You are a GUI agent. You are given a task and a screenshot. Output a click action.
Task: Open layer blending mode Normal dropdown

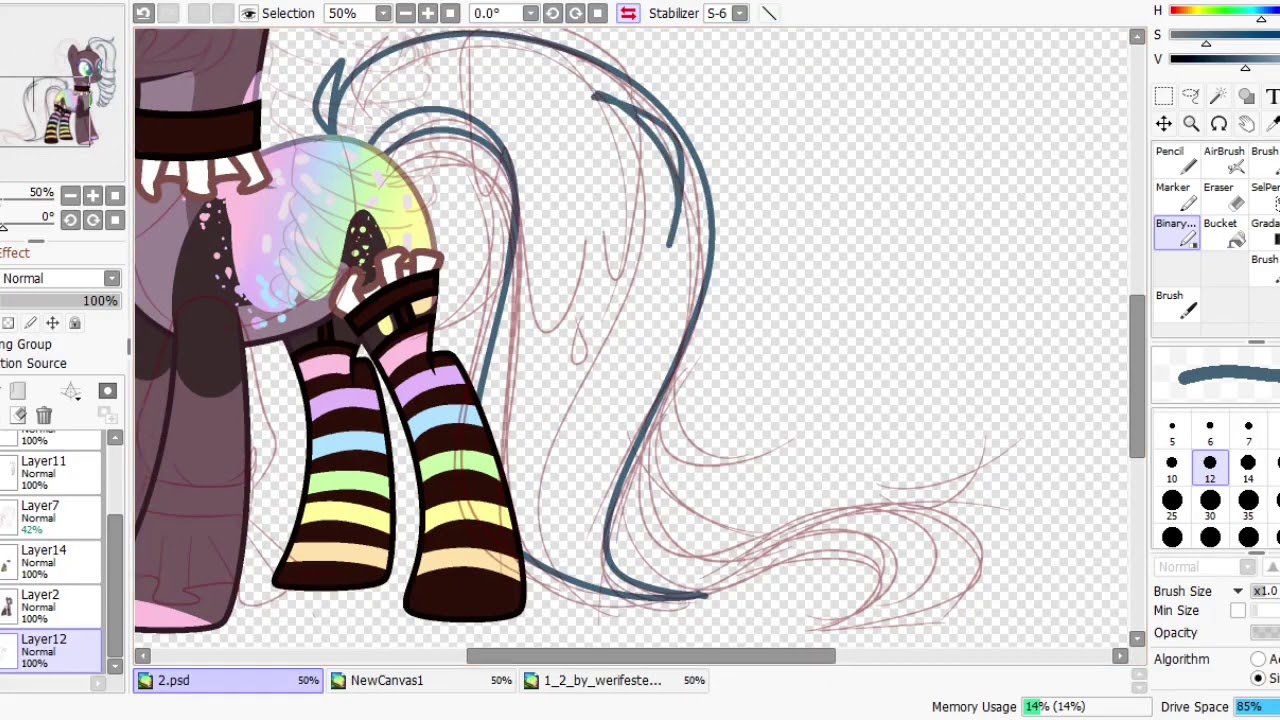pyautogui.click(x=59, y=278)
